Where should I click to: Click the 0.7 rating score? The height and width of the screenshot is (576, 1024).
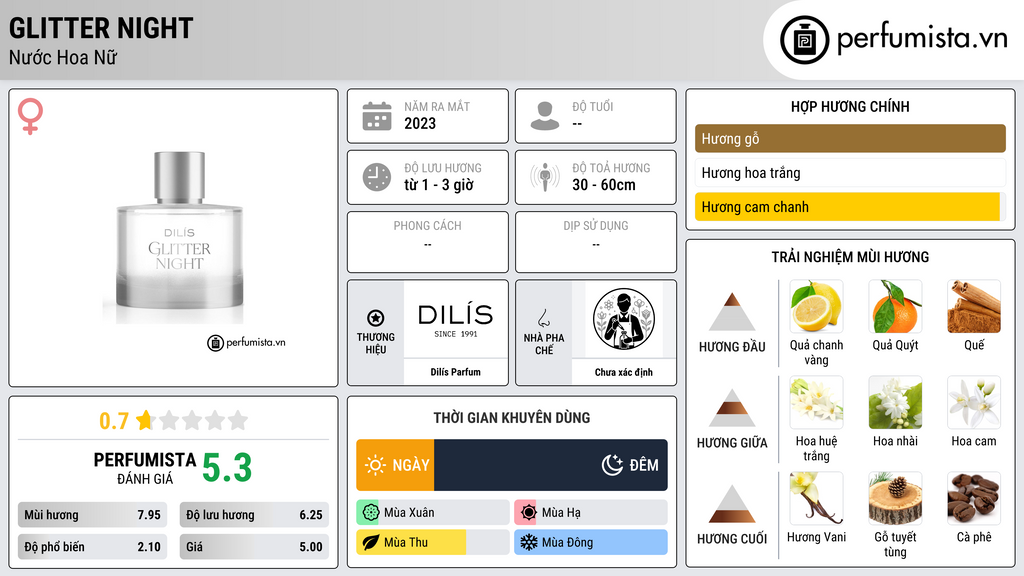[x=114, y=421]
